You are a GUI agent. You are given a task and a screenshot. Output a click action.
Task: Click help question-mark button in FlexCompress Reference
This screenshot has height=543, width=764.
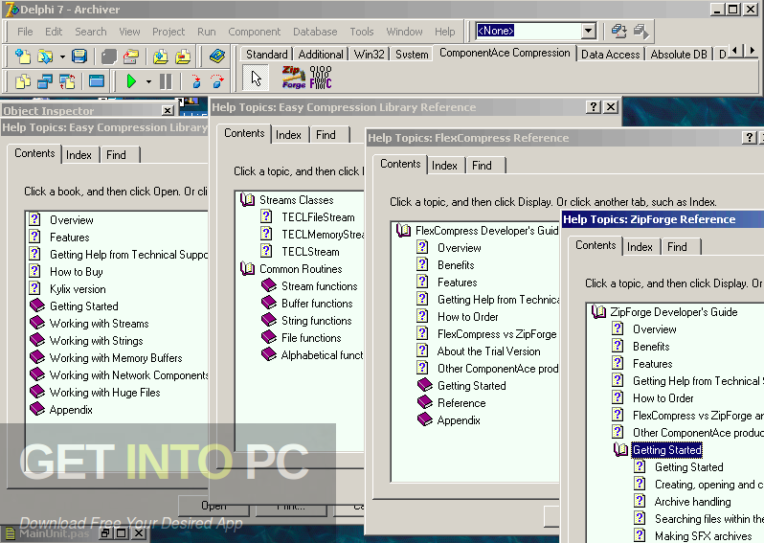pos(749,137)
